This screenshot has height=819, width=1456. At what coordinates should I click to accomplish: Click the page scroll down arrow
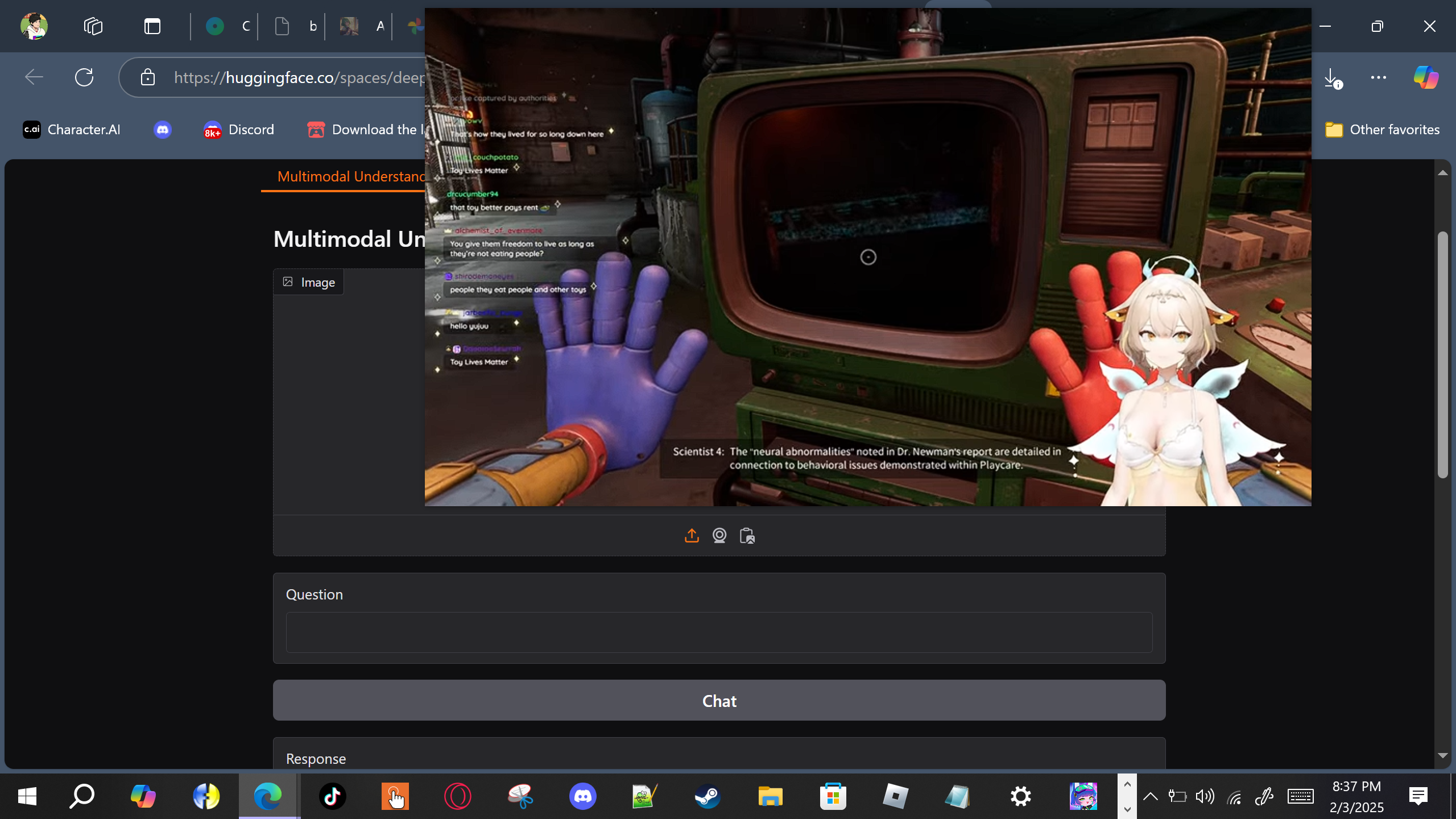(x=1442, y=756)
